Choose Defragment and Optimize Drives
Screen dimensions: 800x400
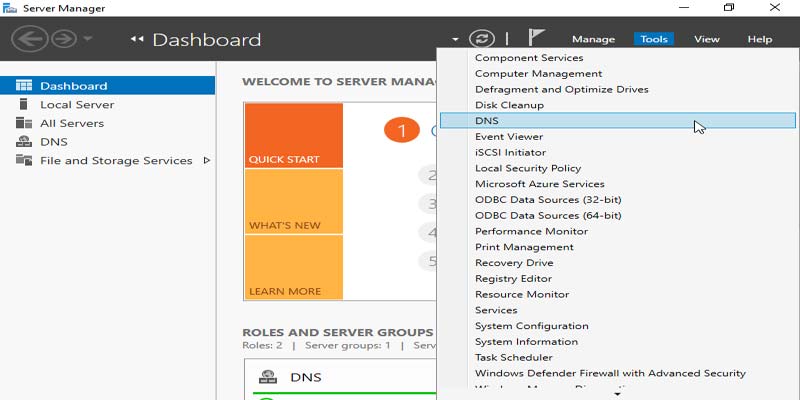(x=618, y=89)
